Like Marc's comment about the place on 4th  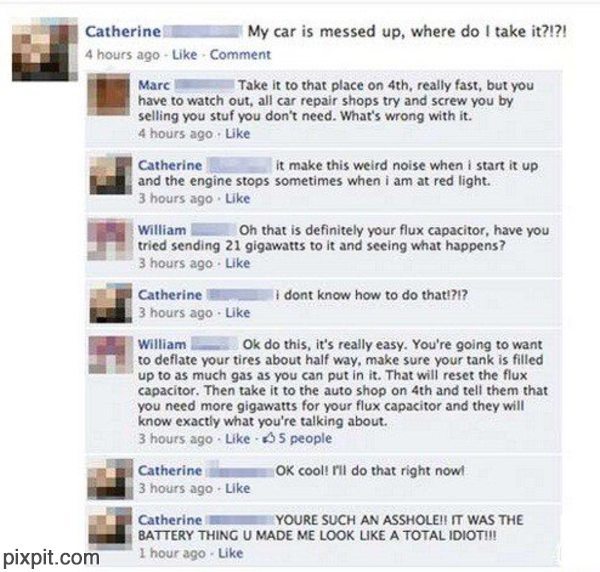(x=237, y=134)
